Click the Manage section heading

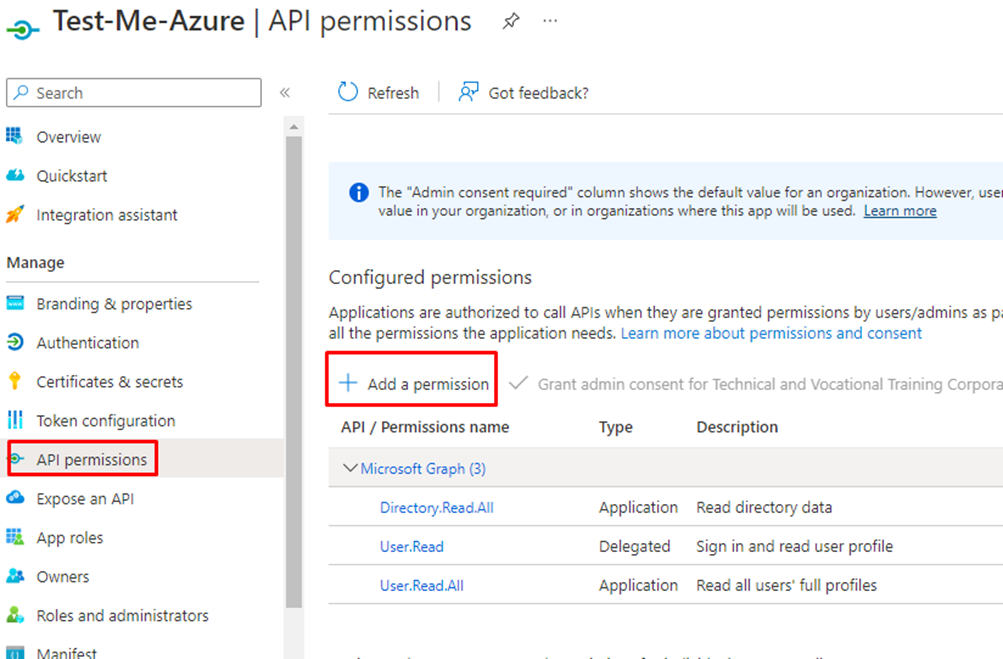tap(35, 263)
